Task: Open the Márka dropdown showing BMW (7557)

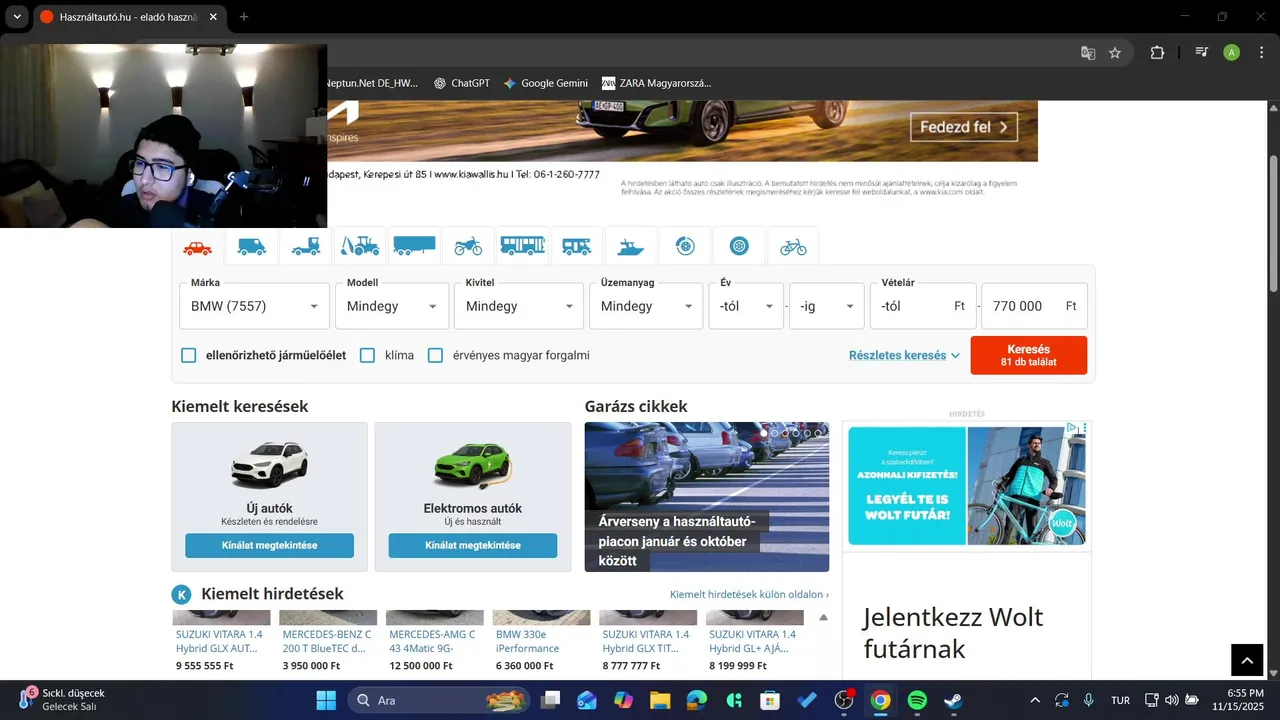Action: [x=254, y=306]
